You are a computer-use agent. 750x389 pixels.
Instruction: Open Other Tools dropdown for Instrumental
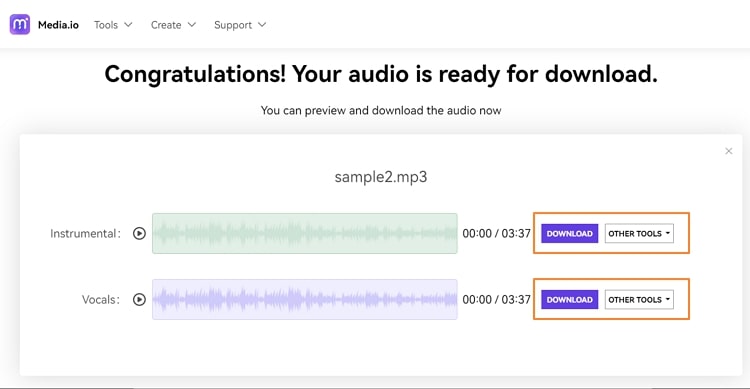click(639, 233)
